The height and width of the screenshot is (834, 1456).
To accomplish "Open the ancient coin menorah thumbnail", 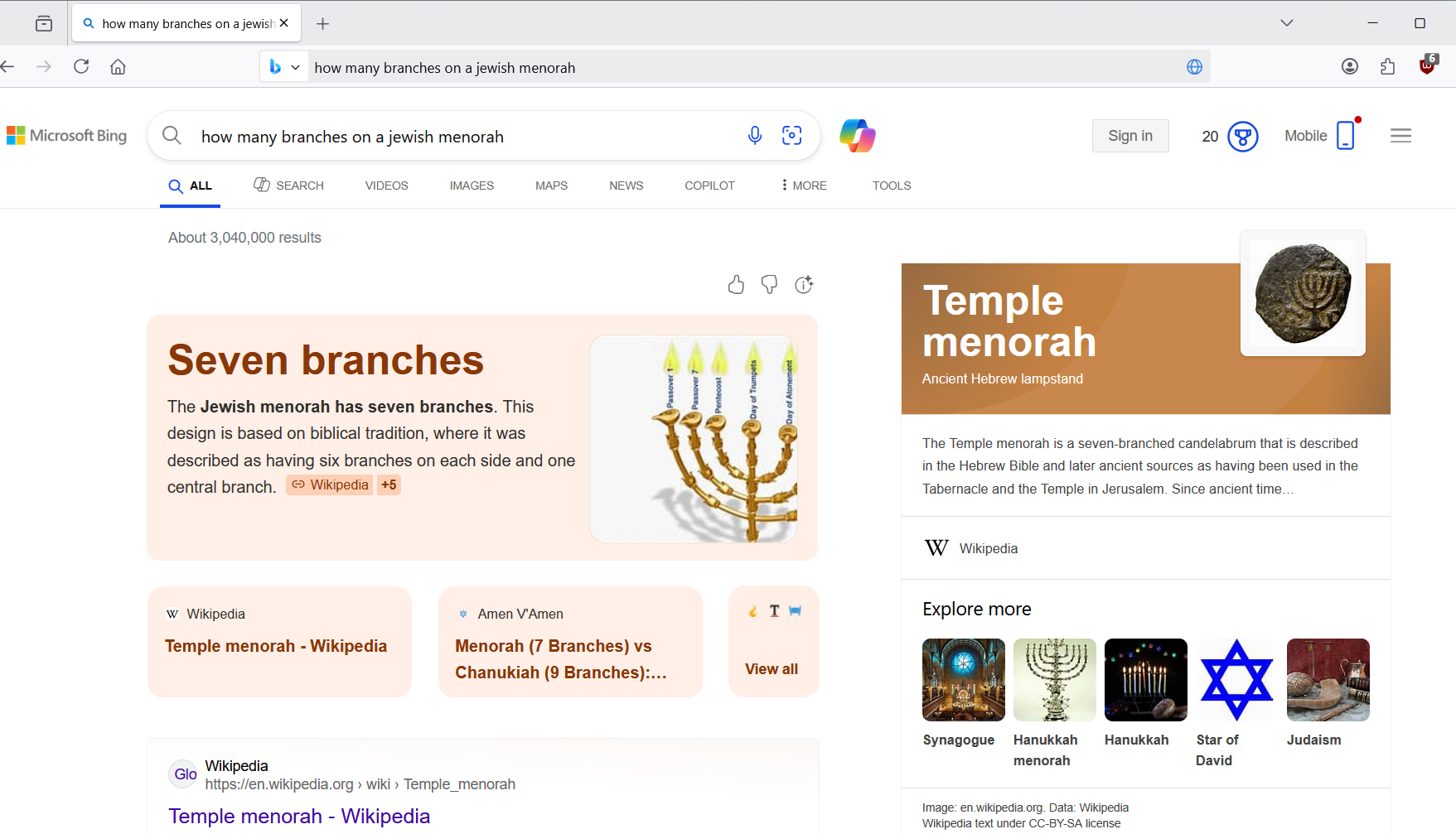I will coord(1303,293).
